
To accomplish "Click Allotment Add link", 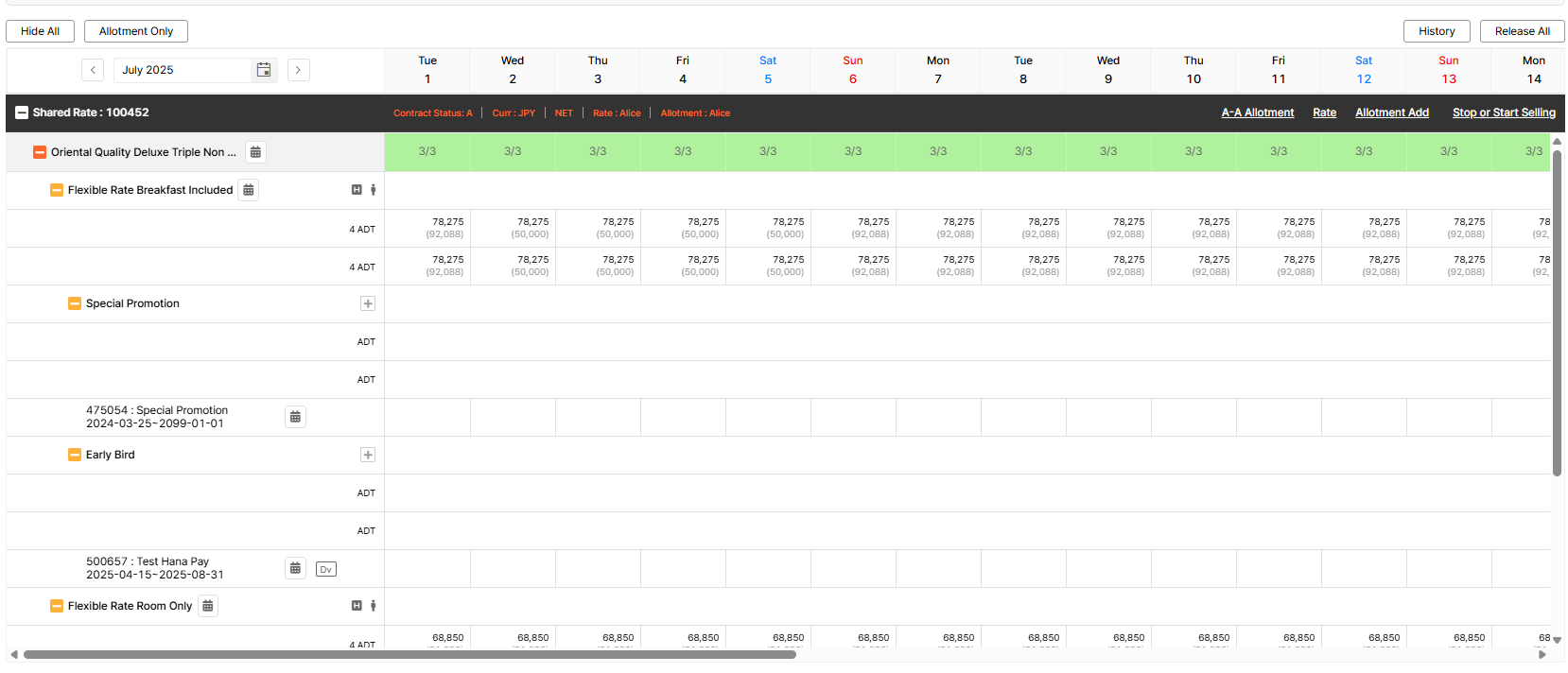I will [x=1392, y=112].
